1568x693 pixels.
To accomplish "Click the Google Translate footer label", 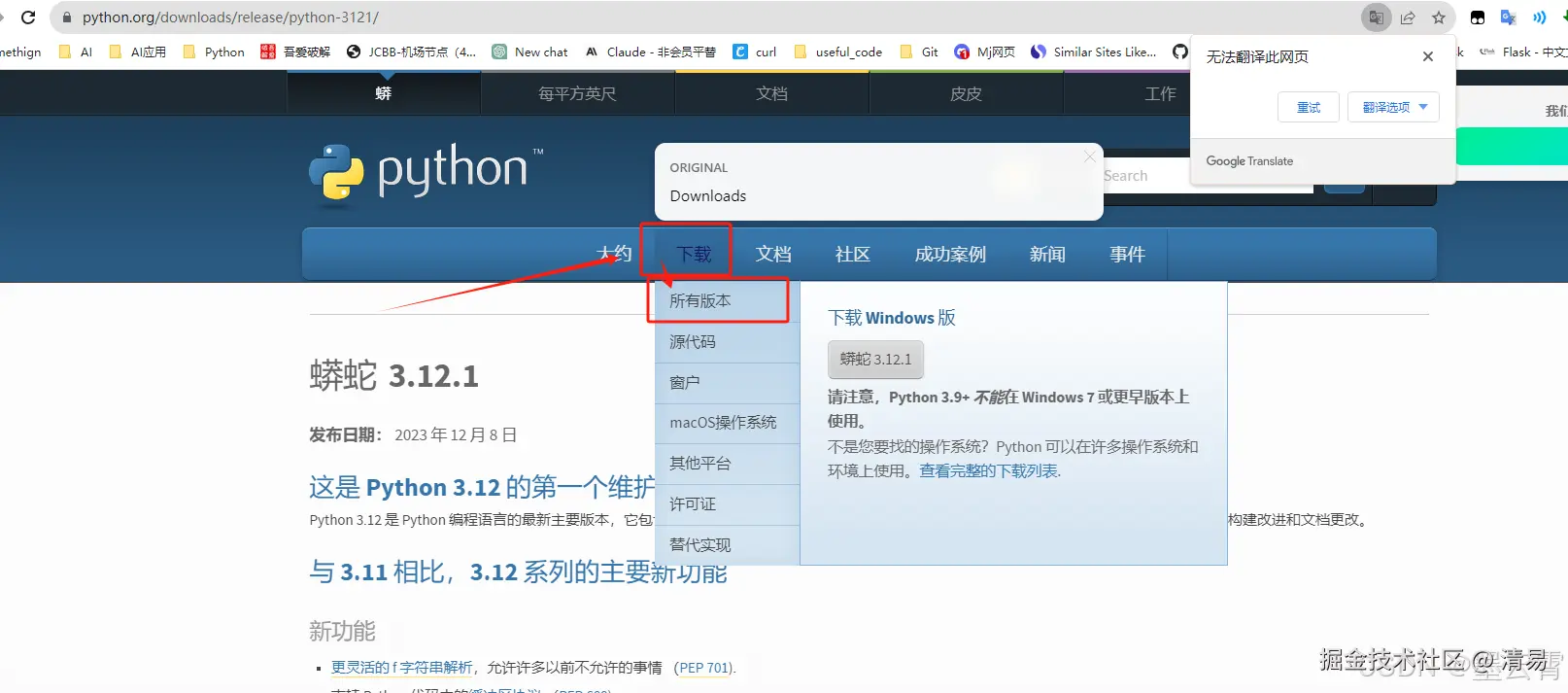I will click(x=1249, y=161).
